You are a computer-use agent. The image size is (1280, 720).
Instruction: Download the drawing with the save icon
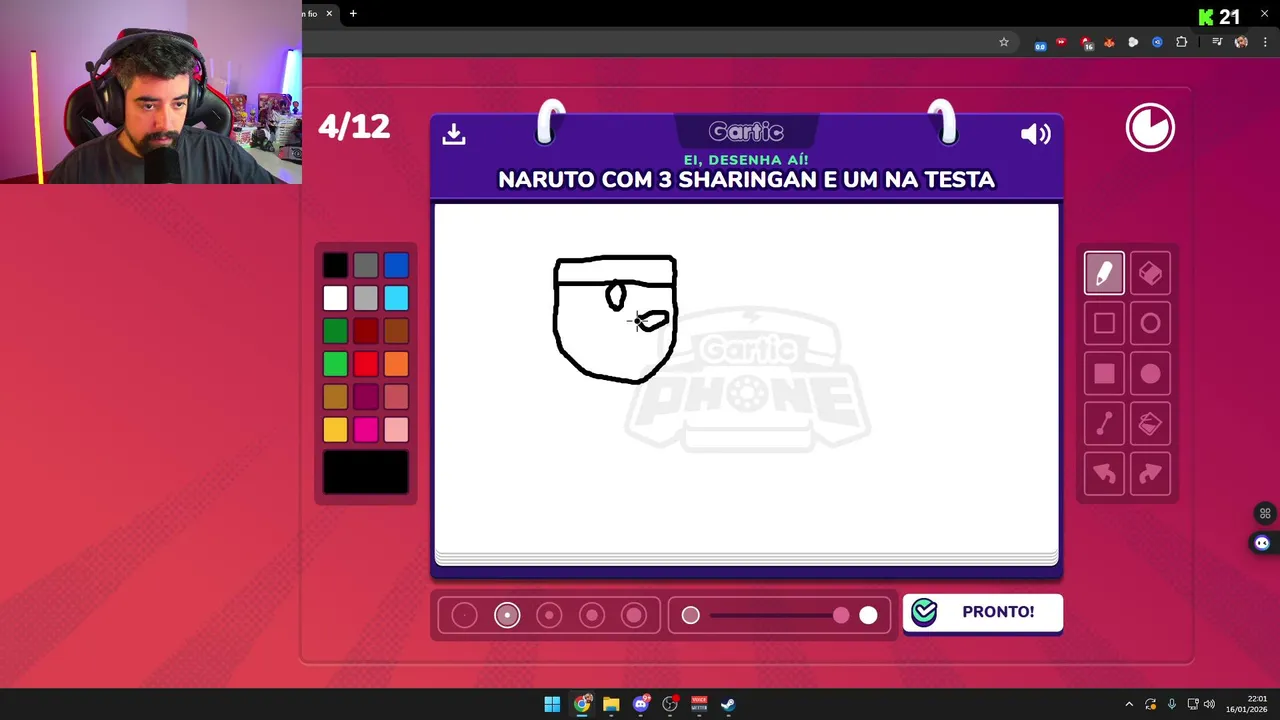point(454,134)
